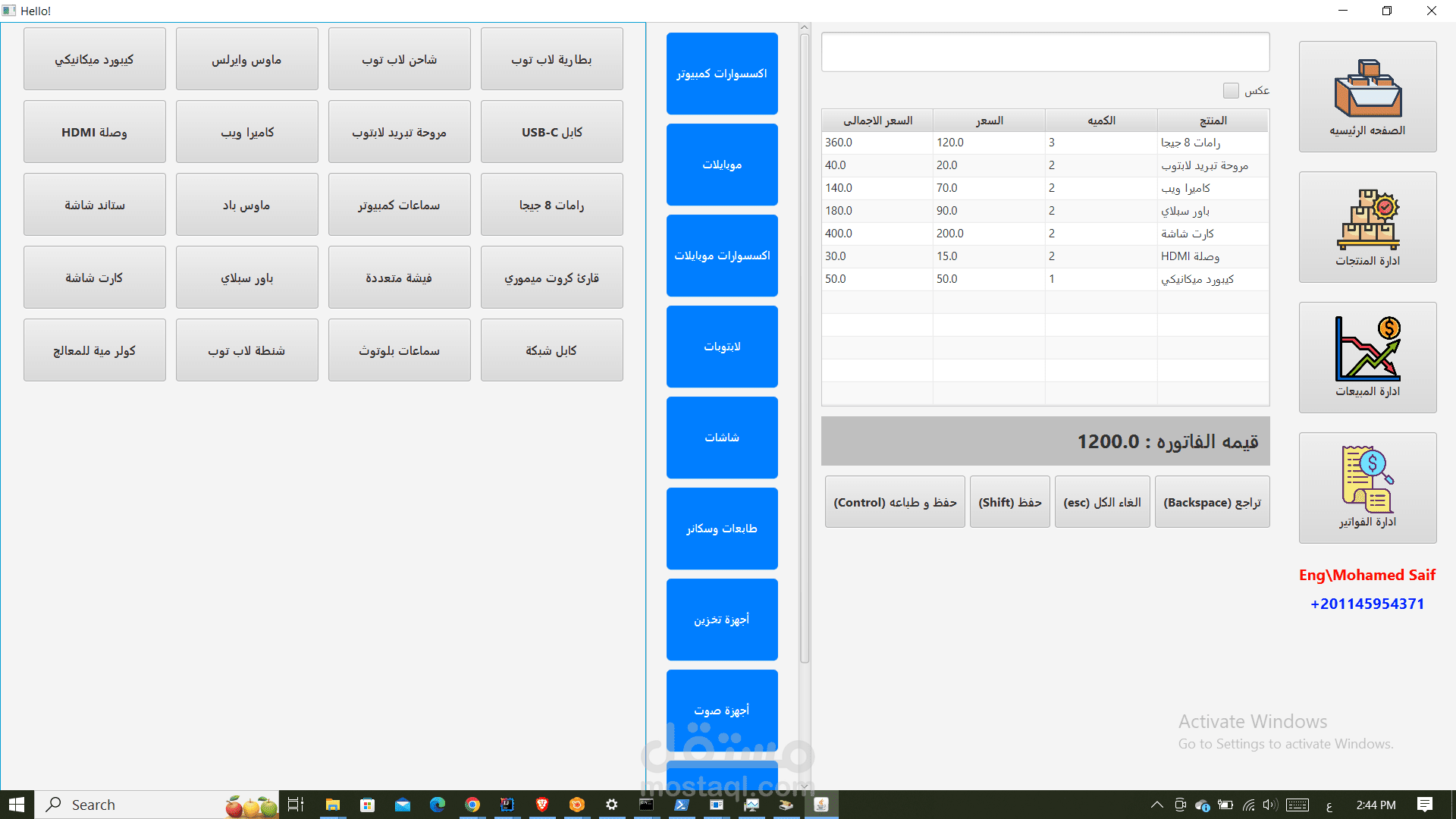This screenshot has width=1456, height=819.
Task: Add بطارية لاب توب product
Action: point(552,59)
